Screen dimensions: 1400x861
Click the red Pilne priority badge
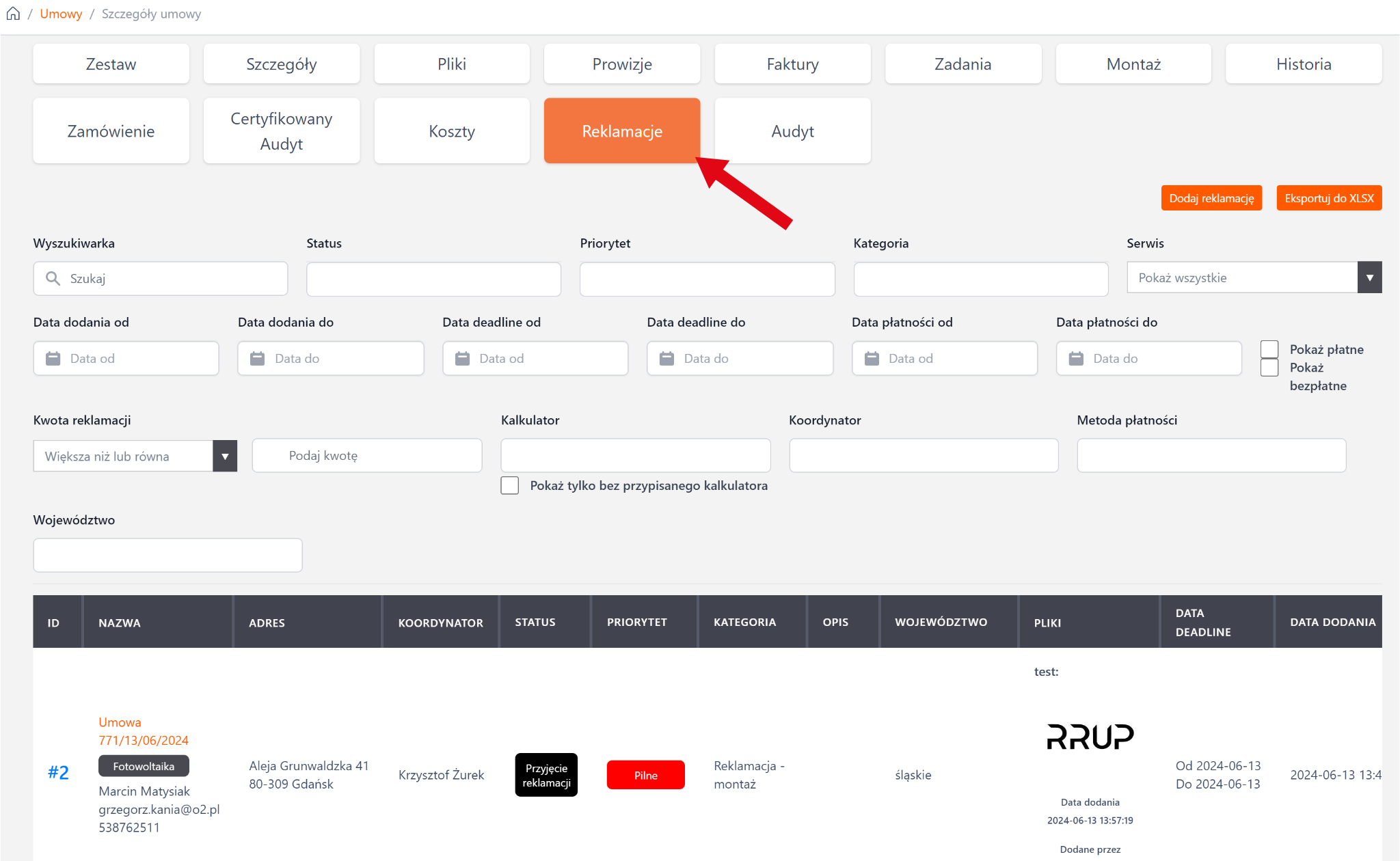pos(645,775)
